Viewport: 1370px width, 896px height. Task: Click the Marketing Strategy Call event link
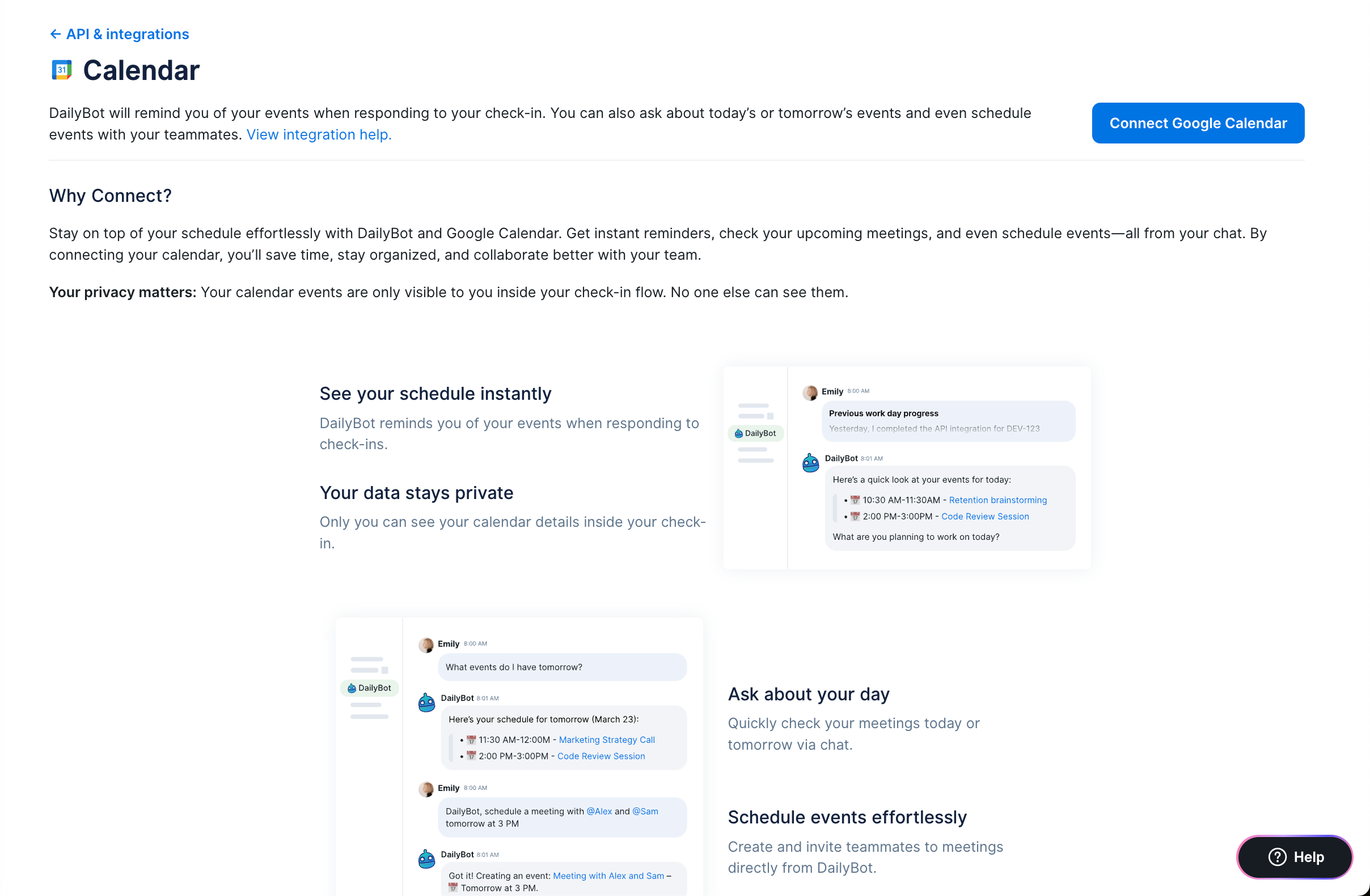coord(607,740)
